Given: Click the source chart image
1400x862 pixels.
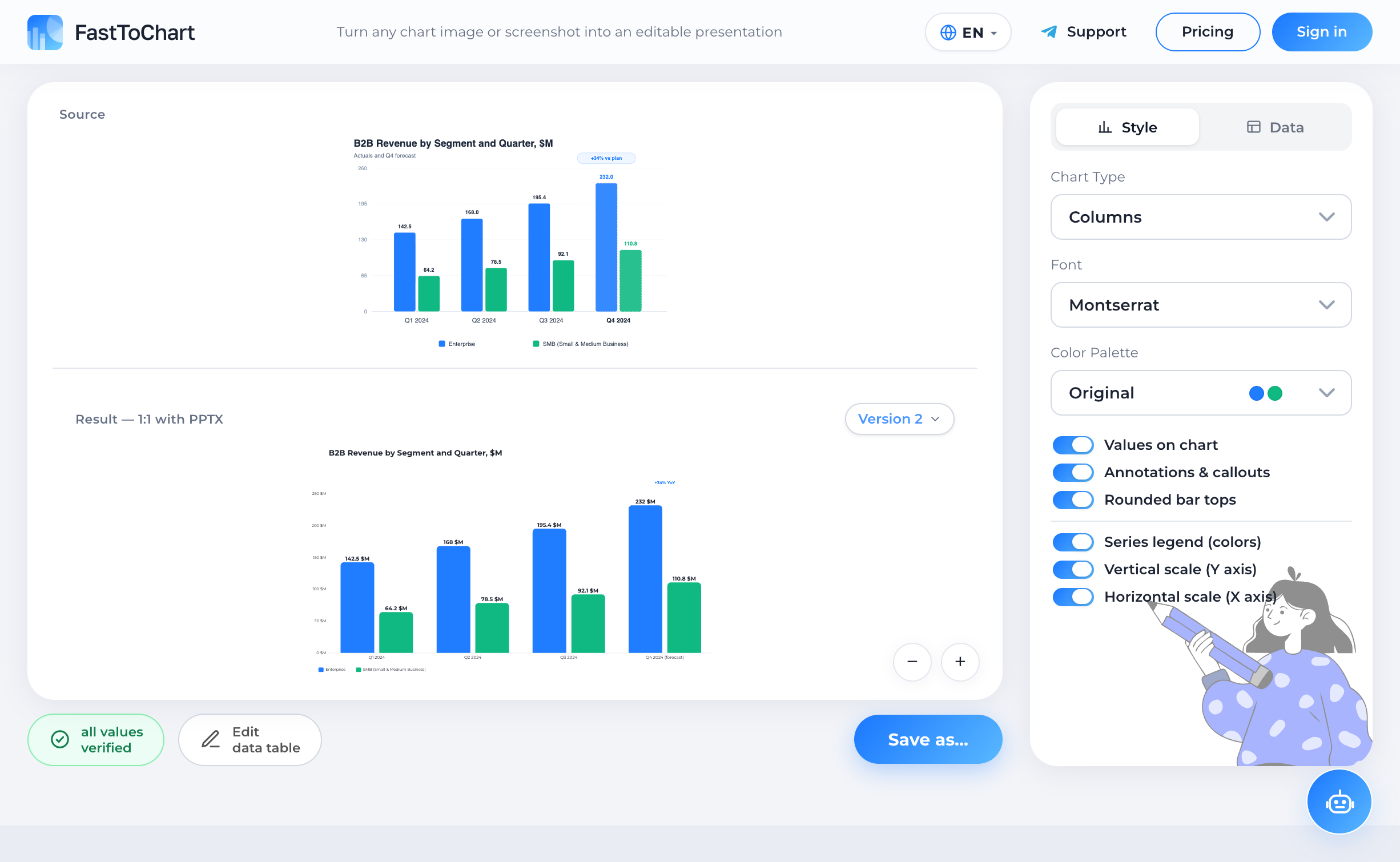Looking at the screenshot, I should (510, 242).
